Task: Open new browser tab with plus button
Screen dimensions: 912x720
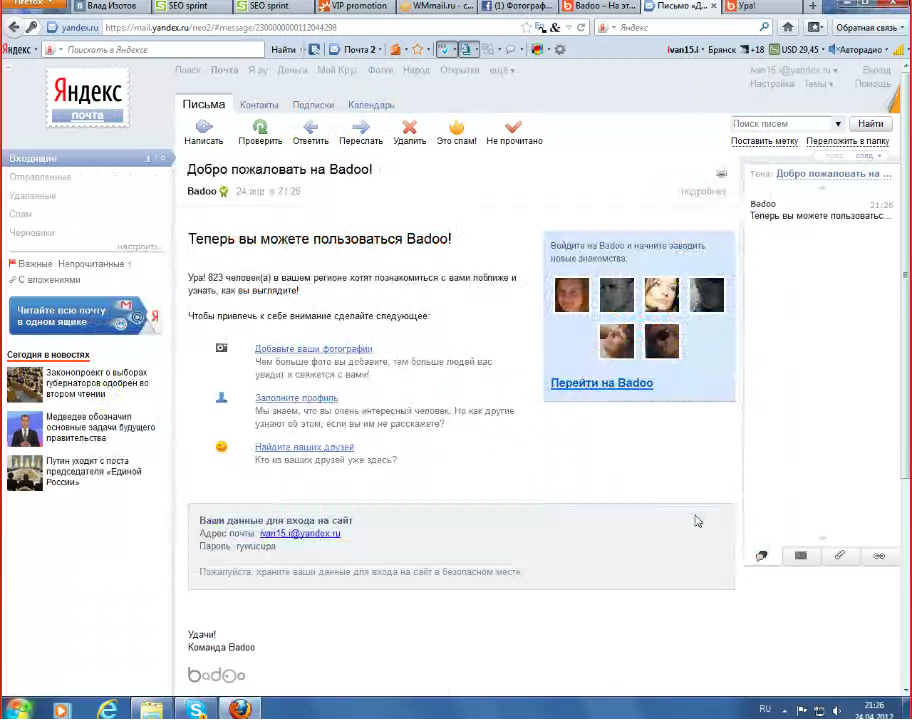Action: [x=813, y=6]
